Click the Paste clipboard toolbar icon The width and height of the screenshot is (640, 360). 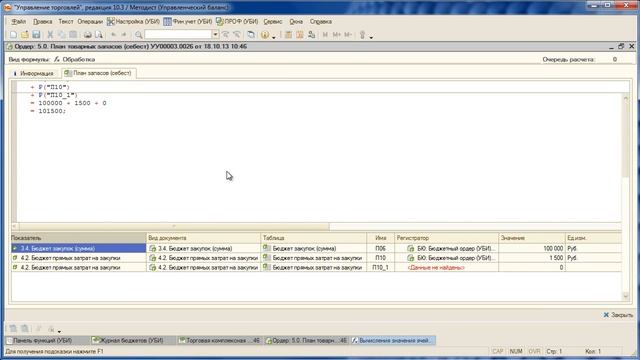73,35
